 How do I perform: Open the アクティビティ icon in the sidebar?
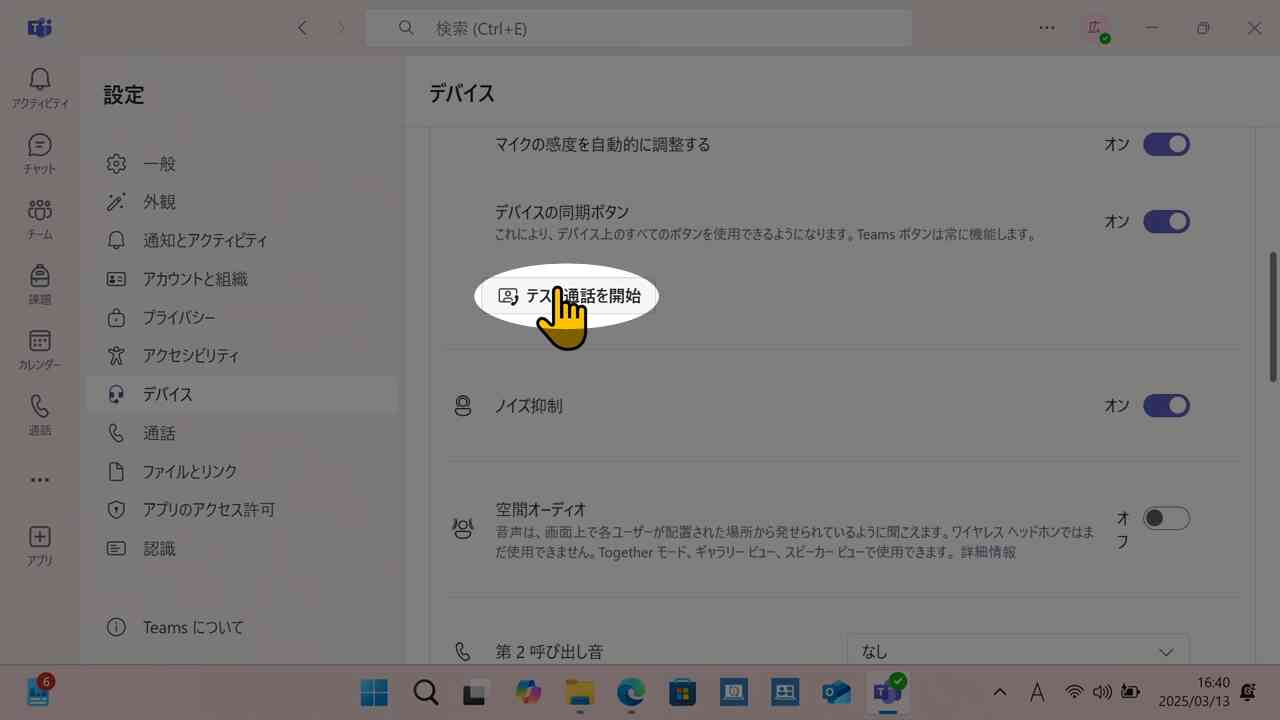[x=40, y=86]
